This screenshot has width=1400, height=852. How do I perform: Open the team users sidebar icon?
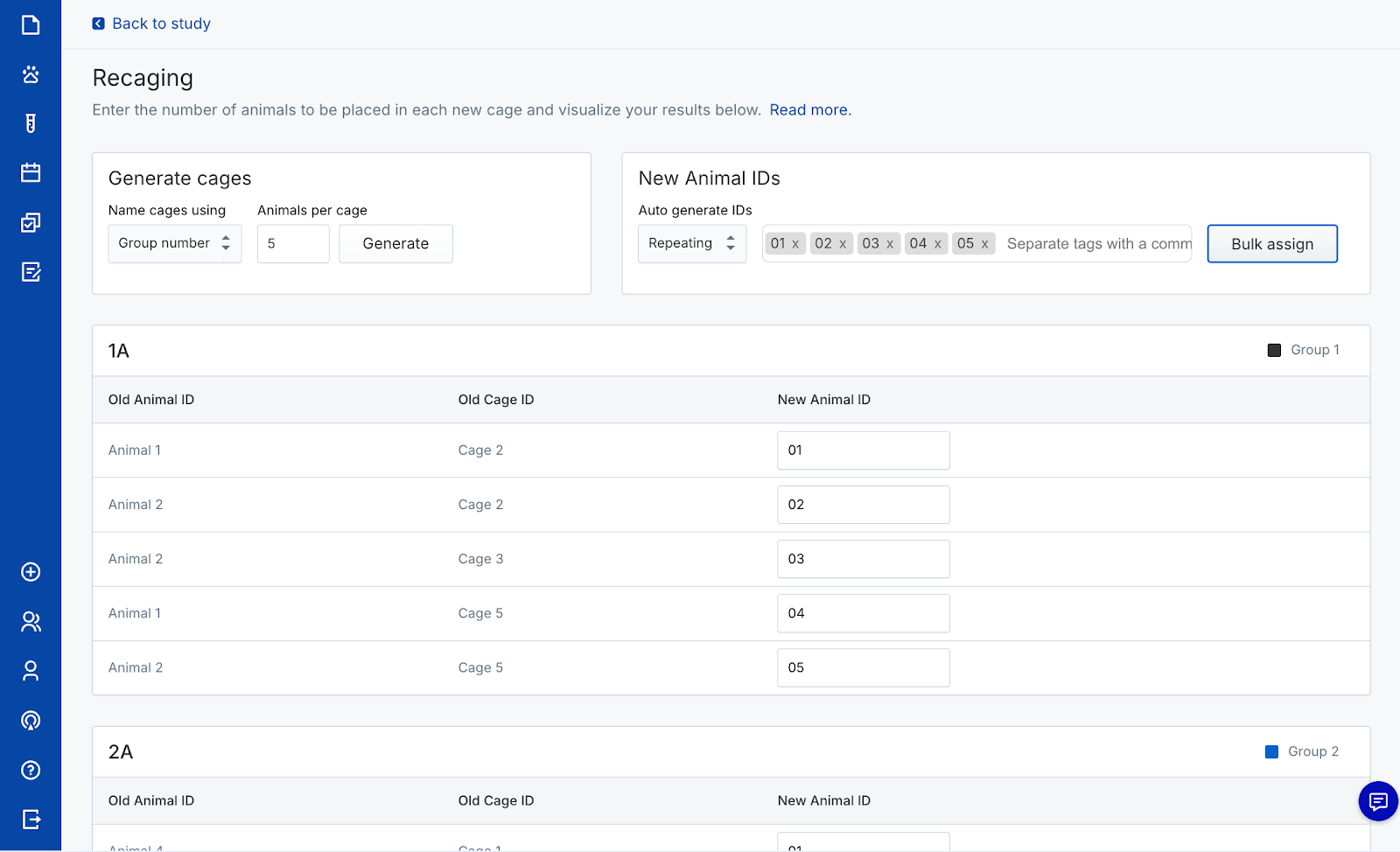31,622
